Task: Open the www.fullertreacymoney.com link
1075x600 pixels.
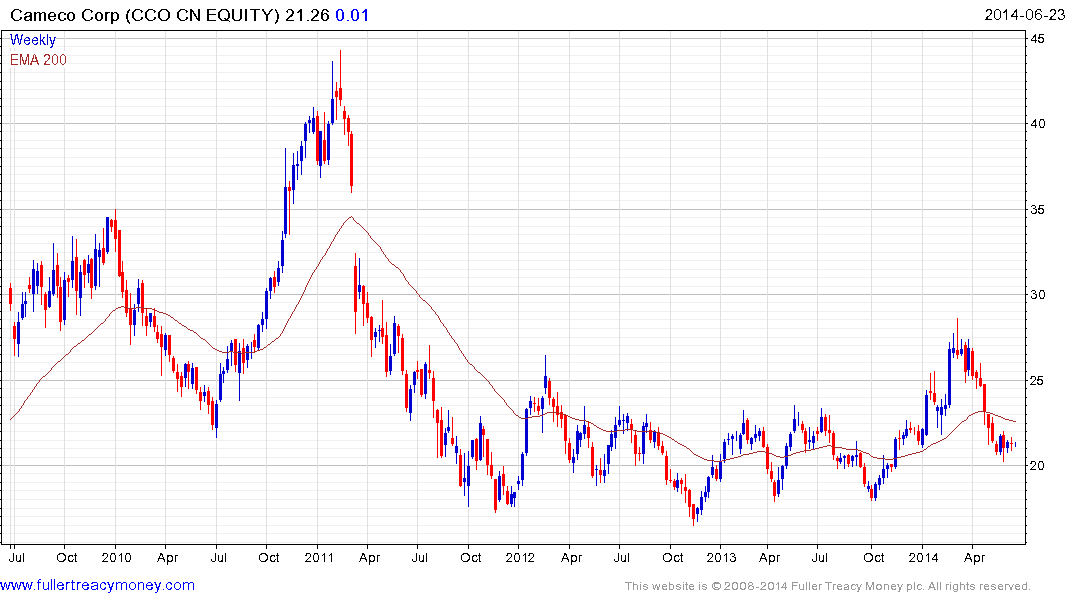Action: (x=97, y=586)
